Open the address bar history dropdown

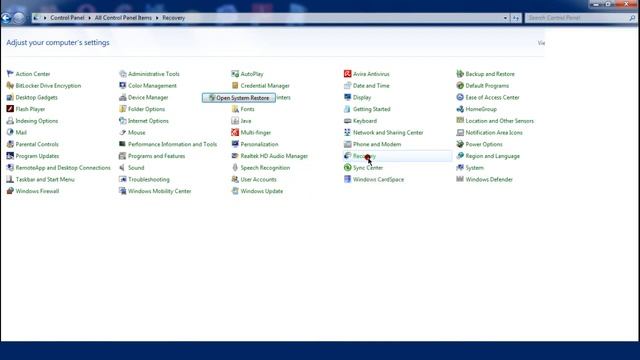pos(505,18)
